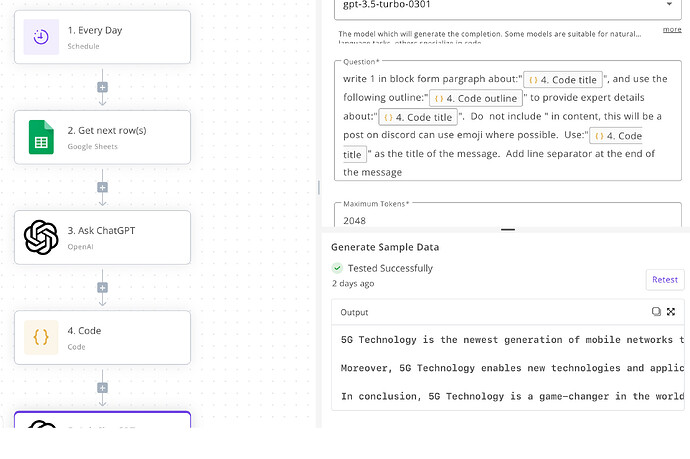Open the '3. Ask ChatGPT' step card
Screen dimensions: 690x459
[103, 238]
